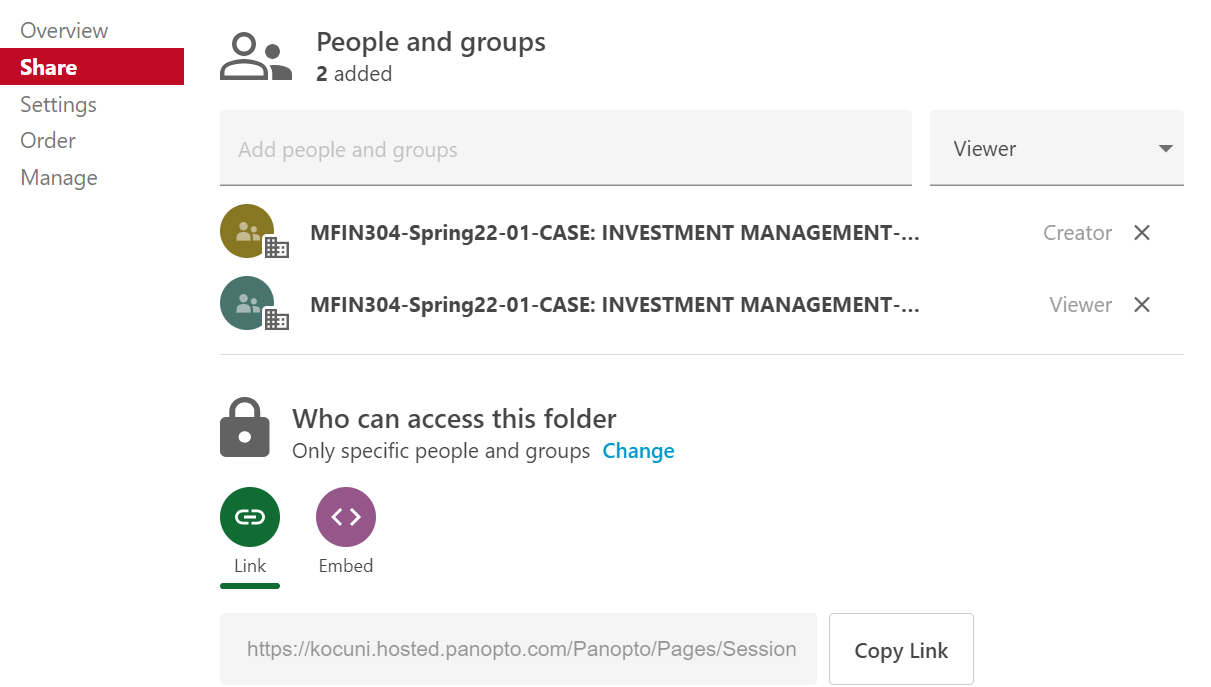Image resolution: width=1211 pixels, height=687 pixels.
Task: Open the Viewer role dropdown
Action: 1056,149
